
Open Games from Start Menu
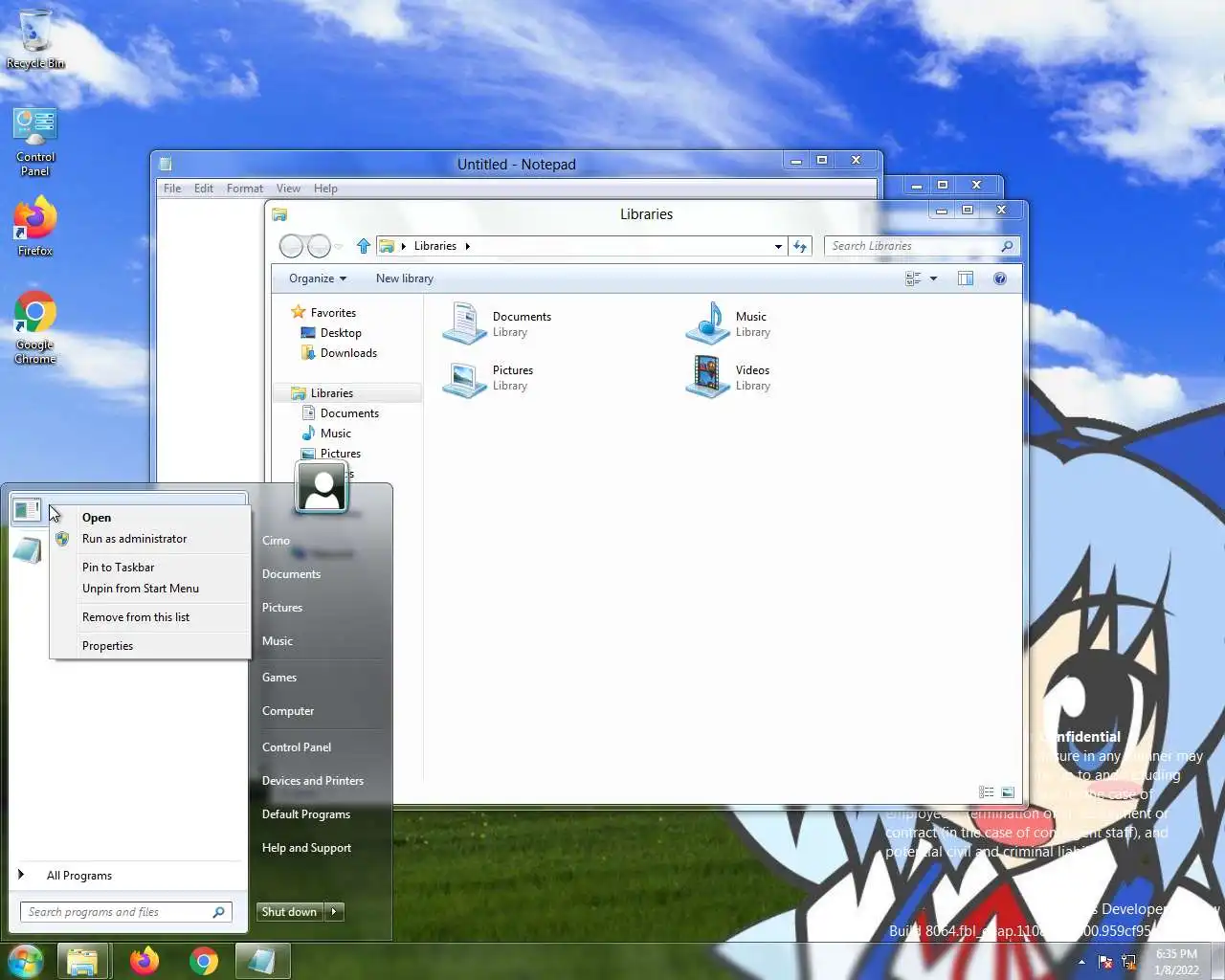279,678
